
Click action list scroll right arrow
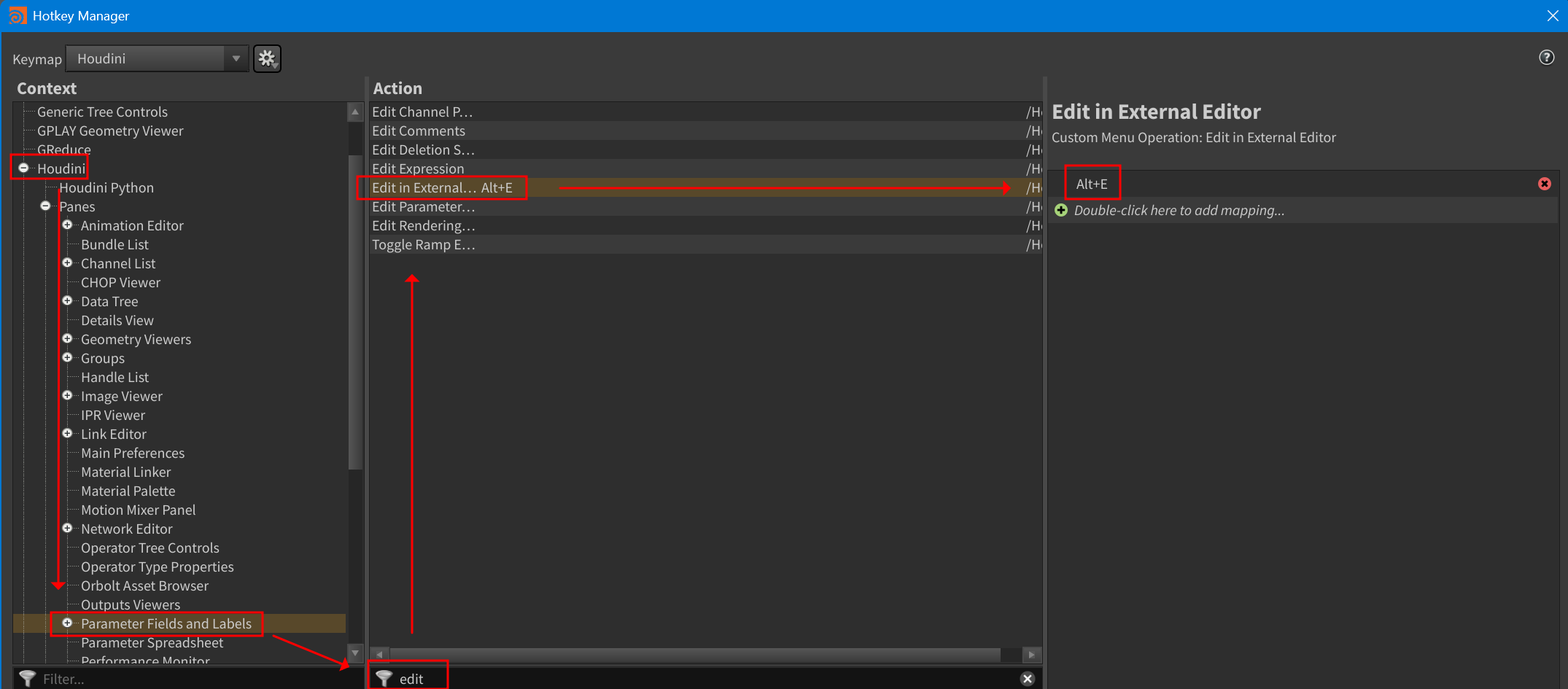(1031, 654)
